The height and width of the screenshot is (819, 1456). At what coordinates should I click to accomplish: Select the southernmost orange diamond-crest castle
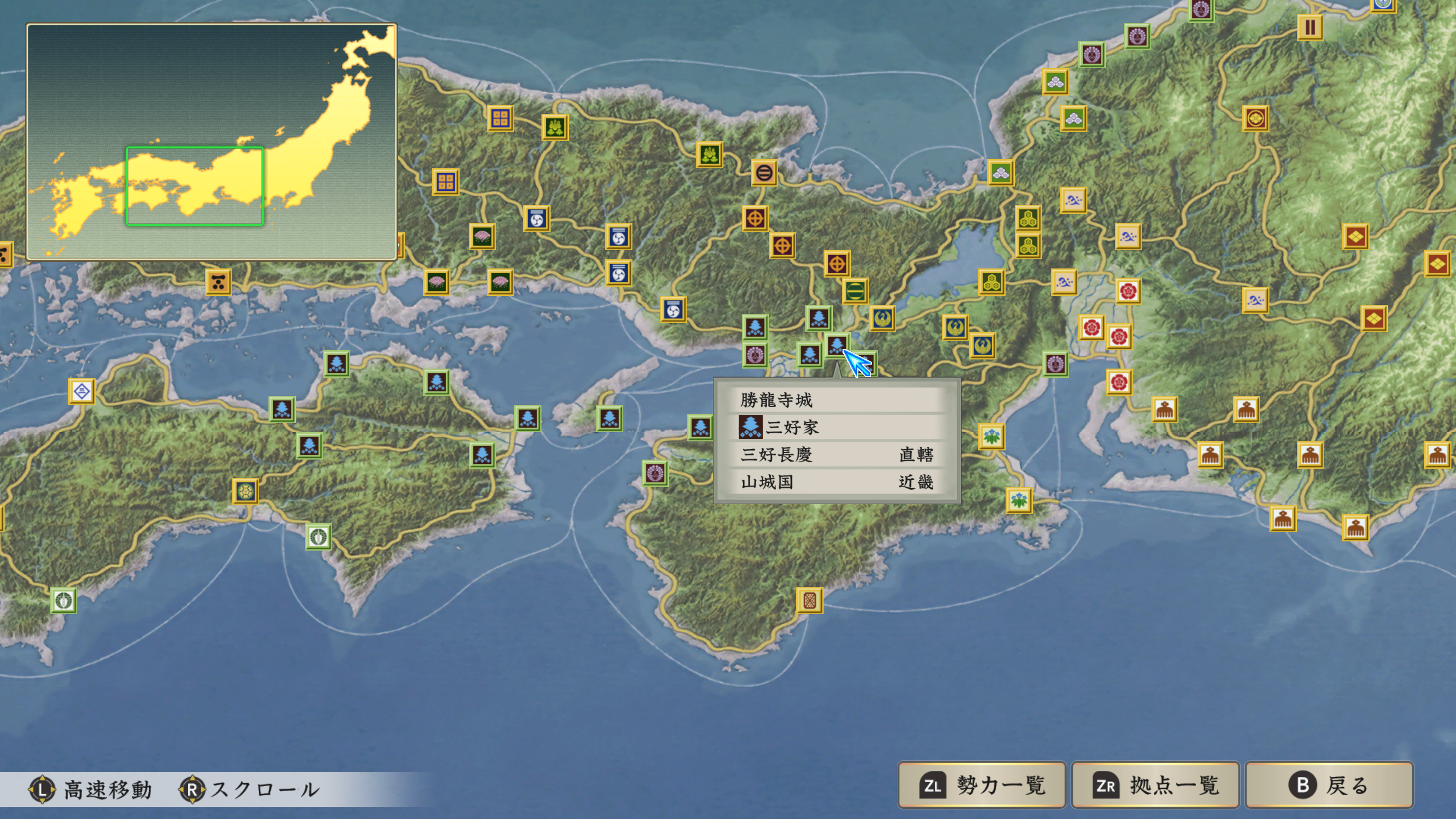(1373, 318)
